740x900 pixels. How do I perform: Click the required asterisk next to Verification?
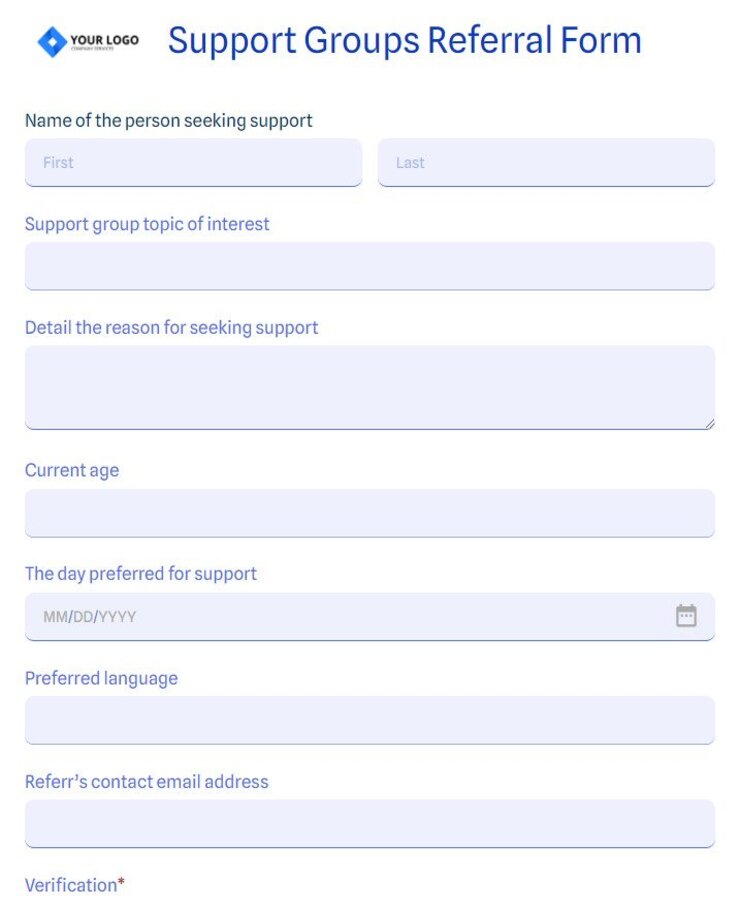click(x=119, y=882)
